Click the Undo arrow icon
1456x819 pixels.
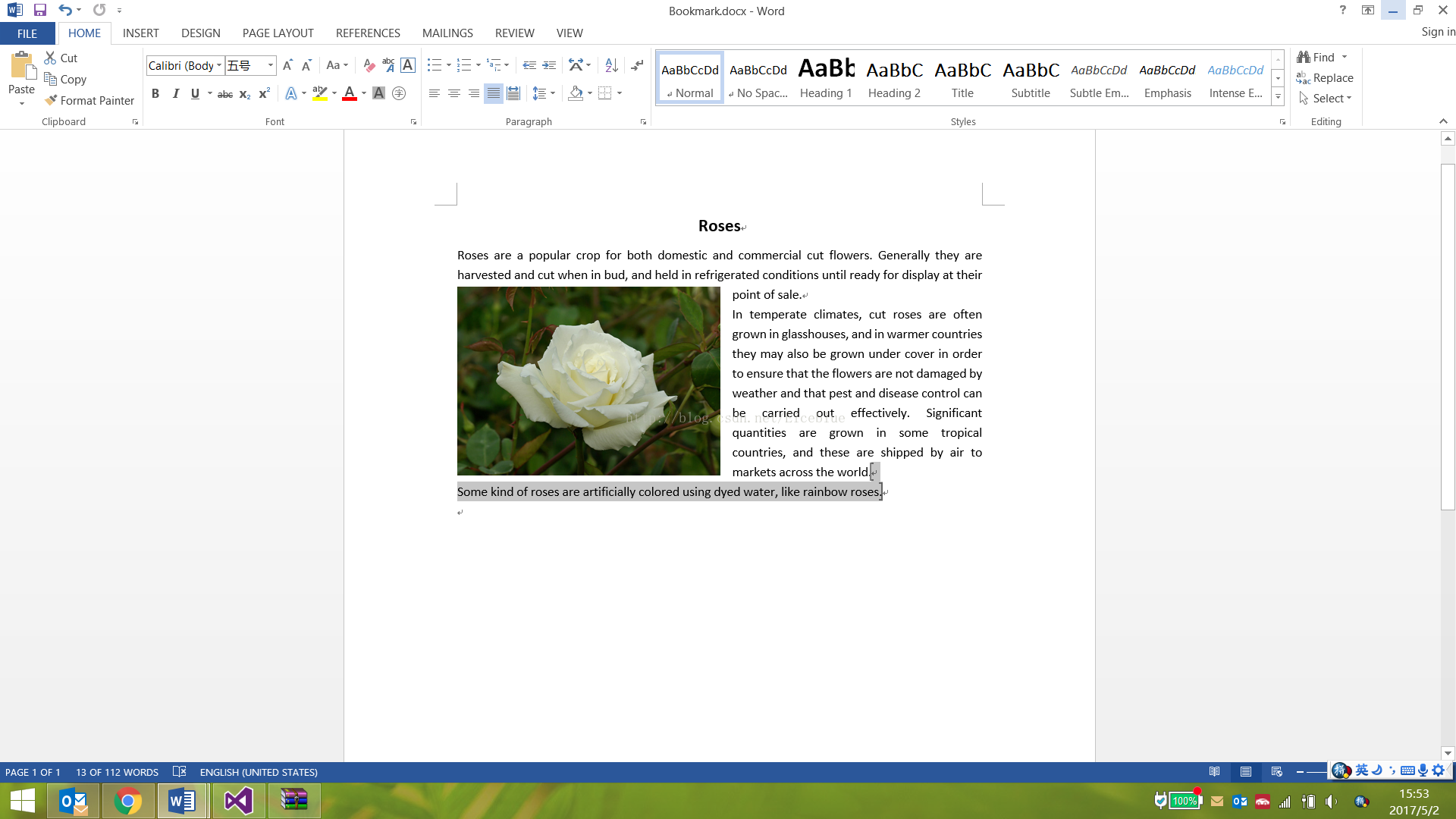64,11
